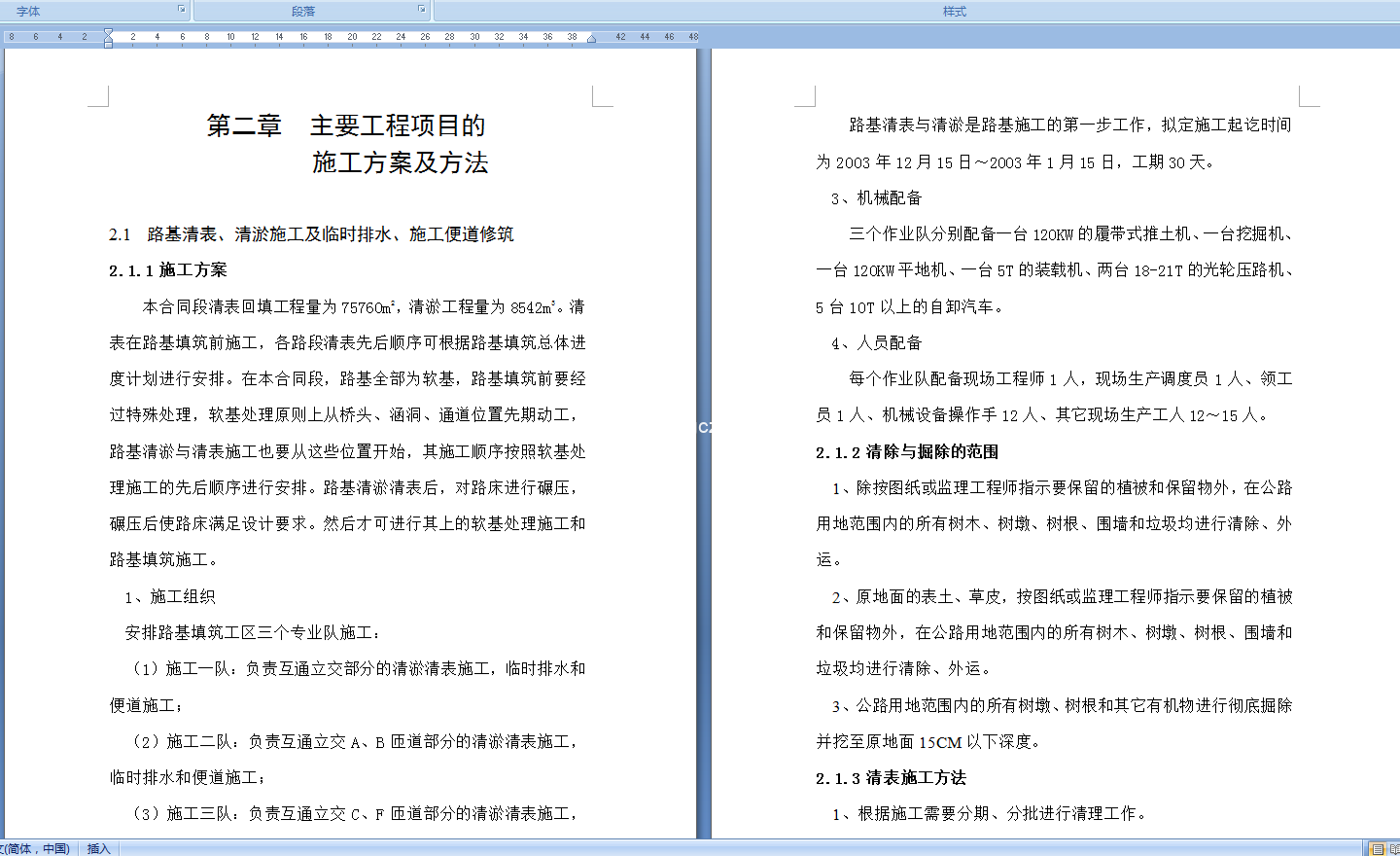Screen dimensions: 1400x856
Task: Click the 段落 group label
Action: point(303,12)
